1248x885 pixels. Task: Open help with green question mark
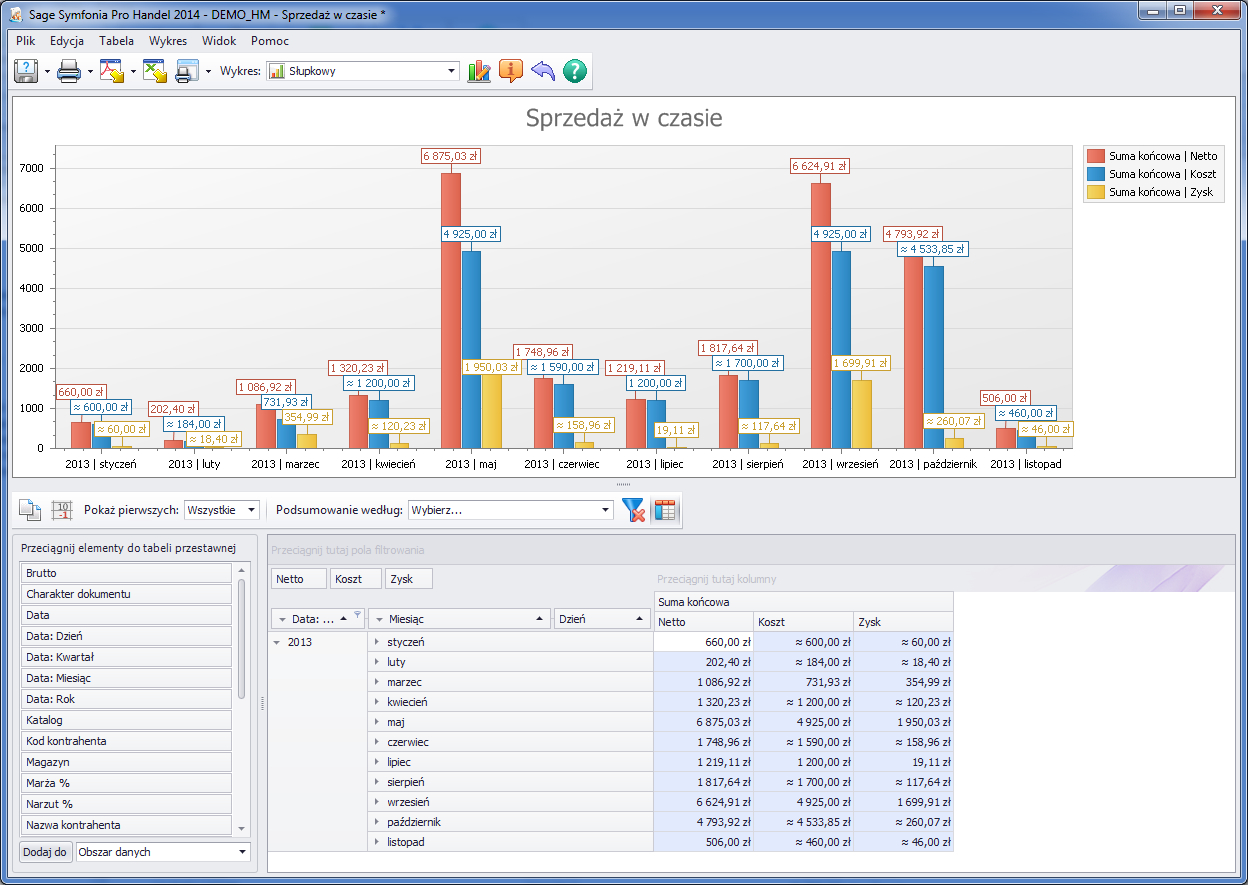point(574,71)
